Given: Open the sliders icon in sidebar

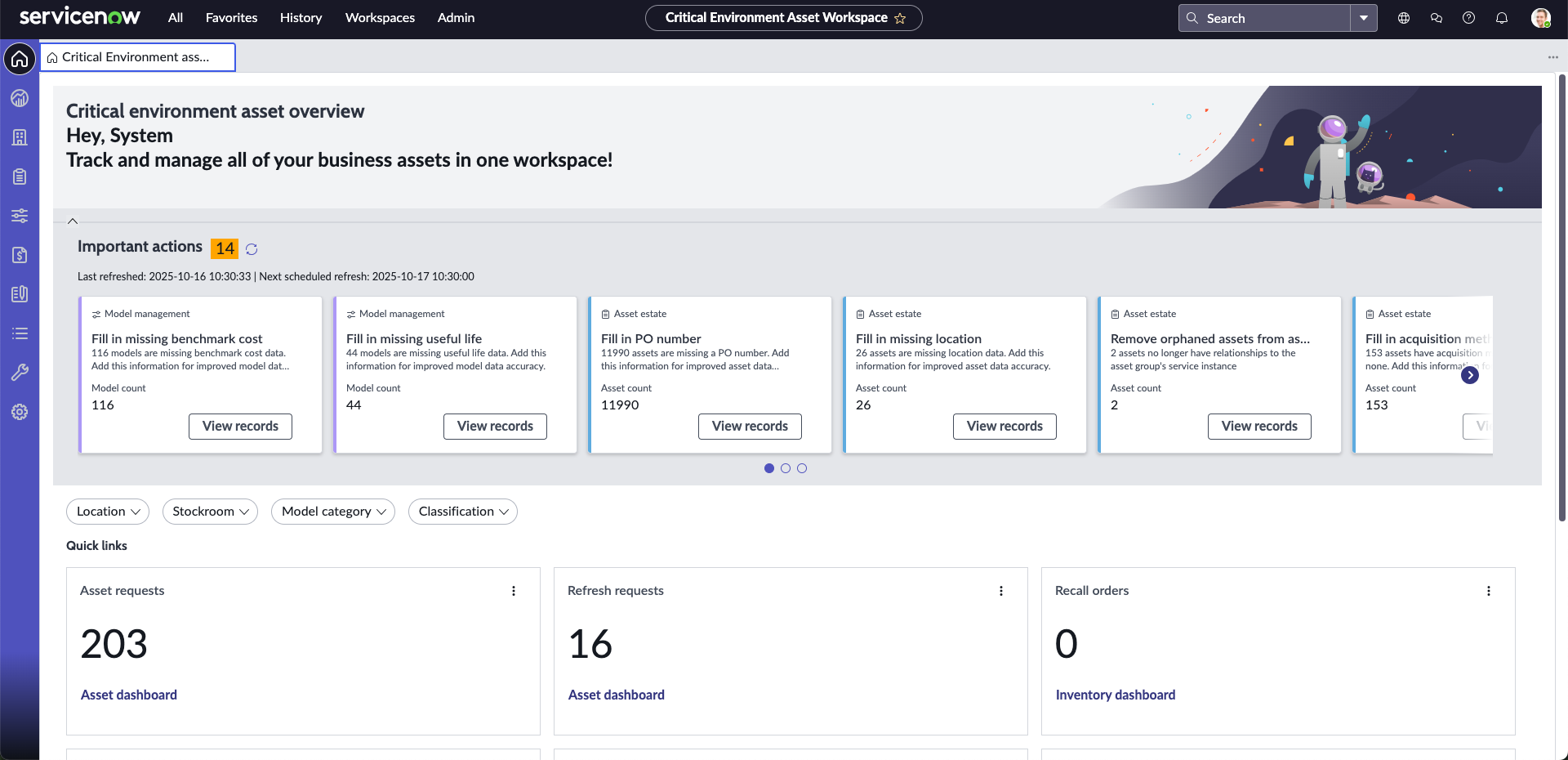Looking at the screenshot, I should click(20, 216).
